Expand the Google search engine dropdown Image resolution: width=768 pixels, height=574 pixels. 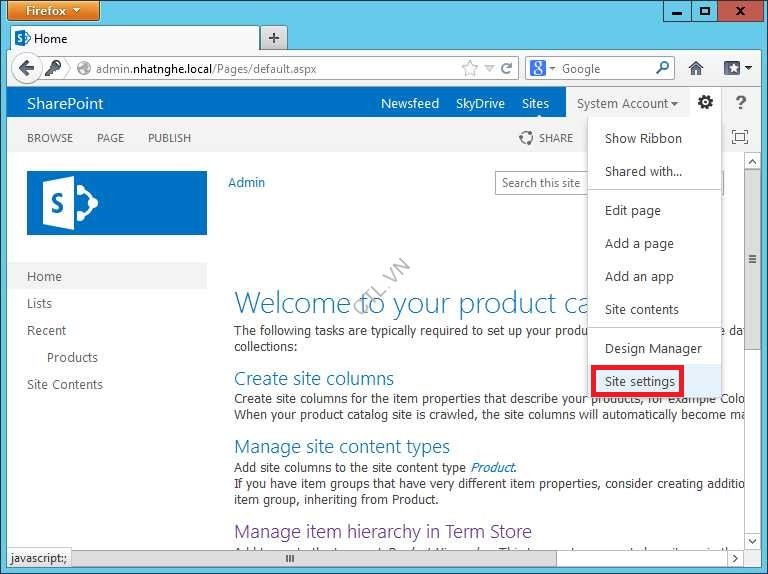click(x=544, y=69)
